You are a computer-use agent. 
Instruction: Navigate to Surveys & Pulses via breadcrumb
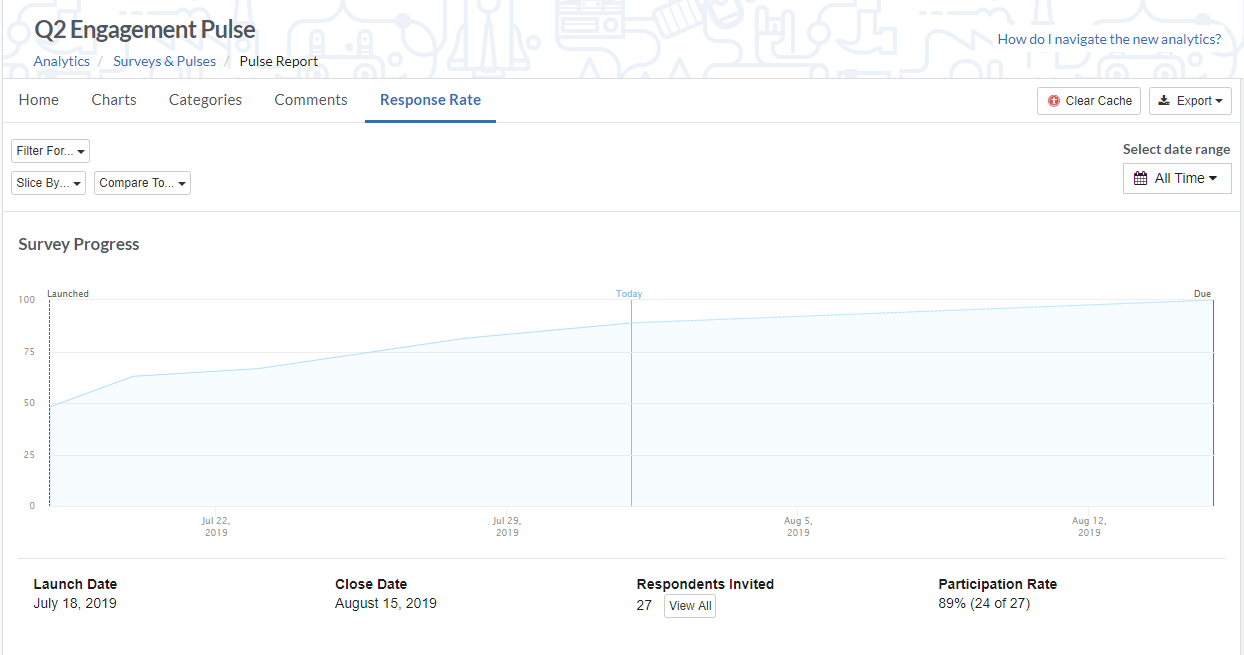(164, 61)
